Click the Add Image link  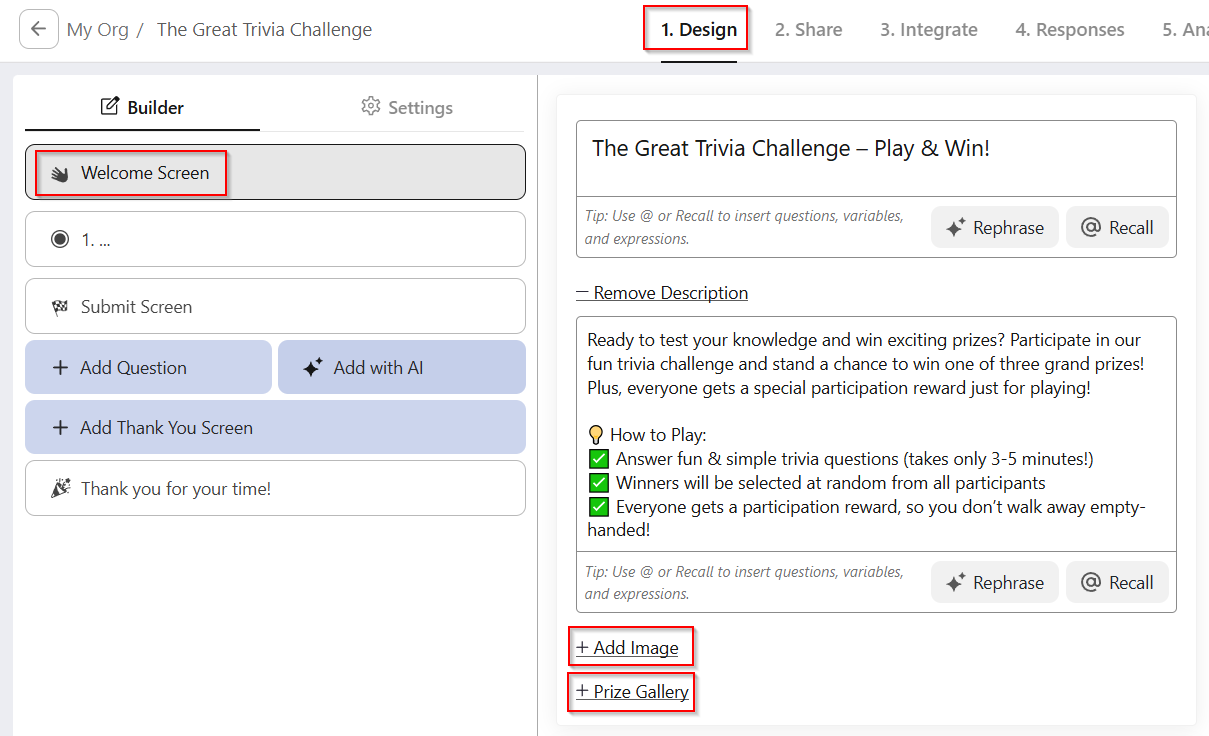[x=627, y=648]
